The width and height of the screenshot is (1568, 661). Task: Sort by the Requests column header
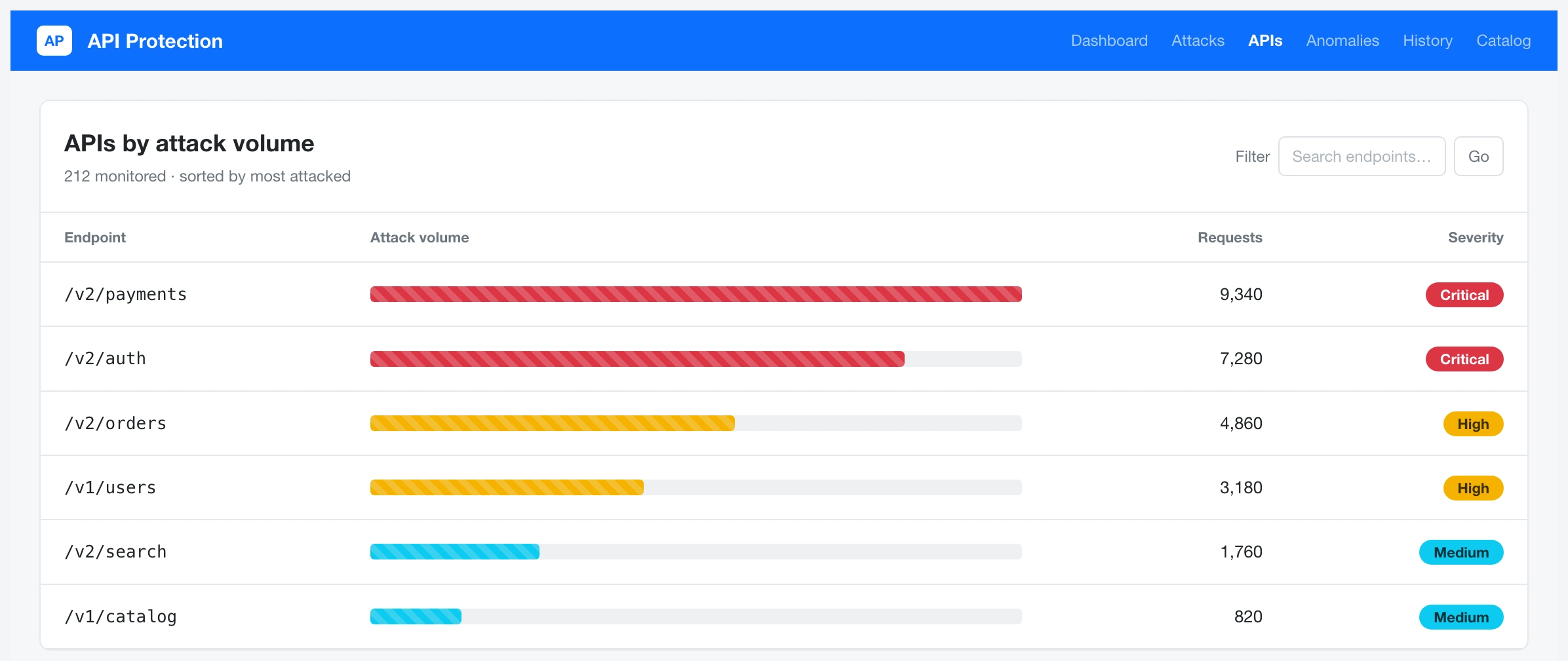tap(1230, 238)
